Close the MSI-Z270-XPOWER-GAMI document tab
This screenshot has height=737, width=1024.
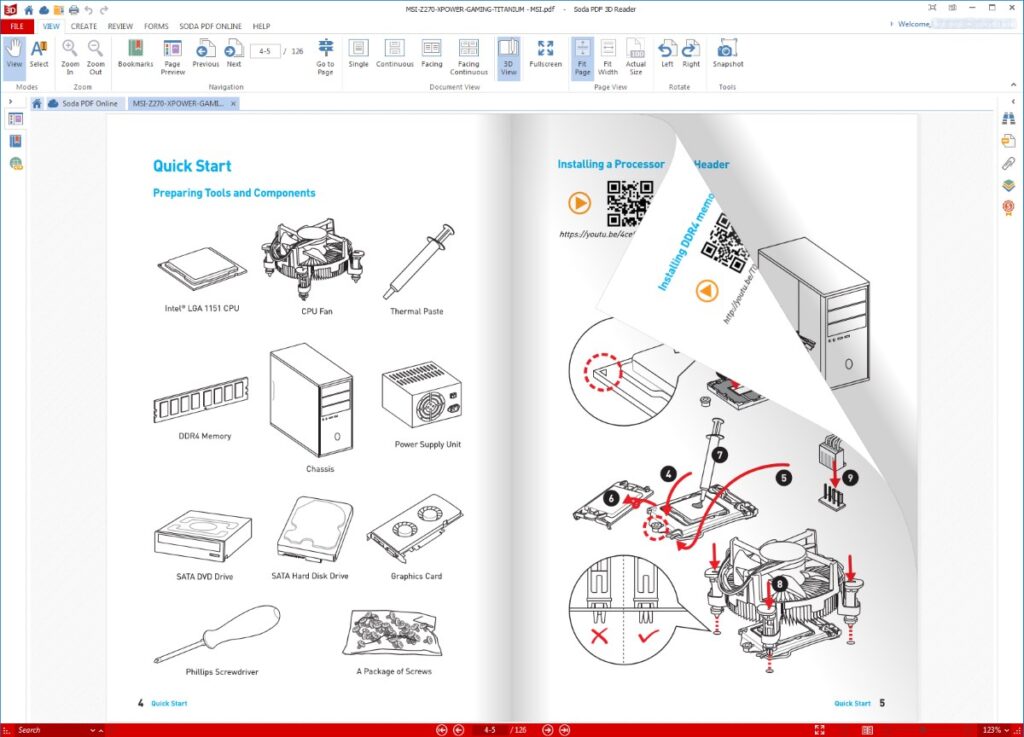[x=233, y=103]
